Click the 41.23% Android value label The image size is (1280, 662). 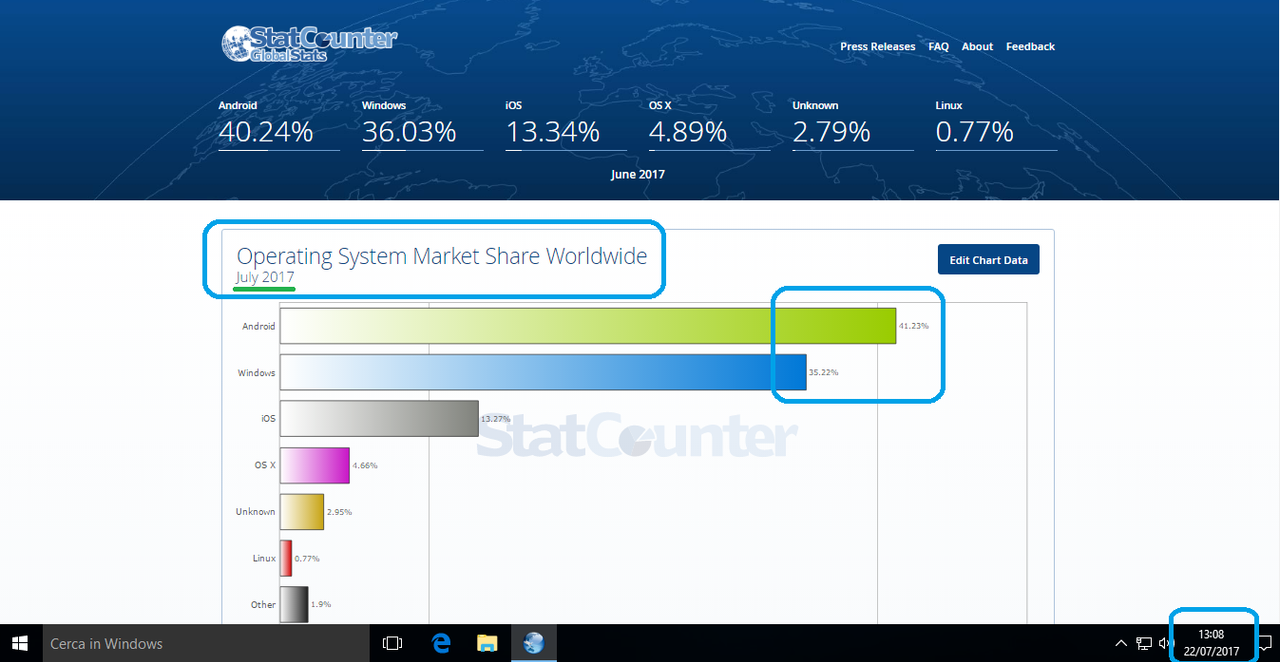click(x=914, y=326)
